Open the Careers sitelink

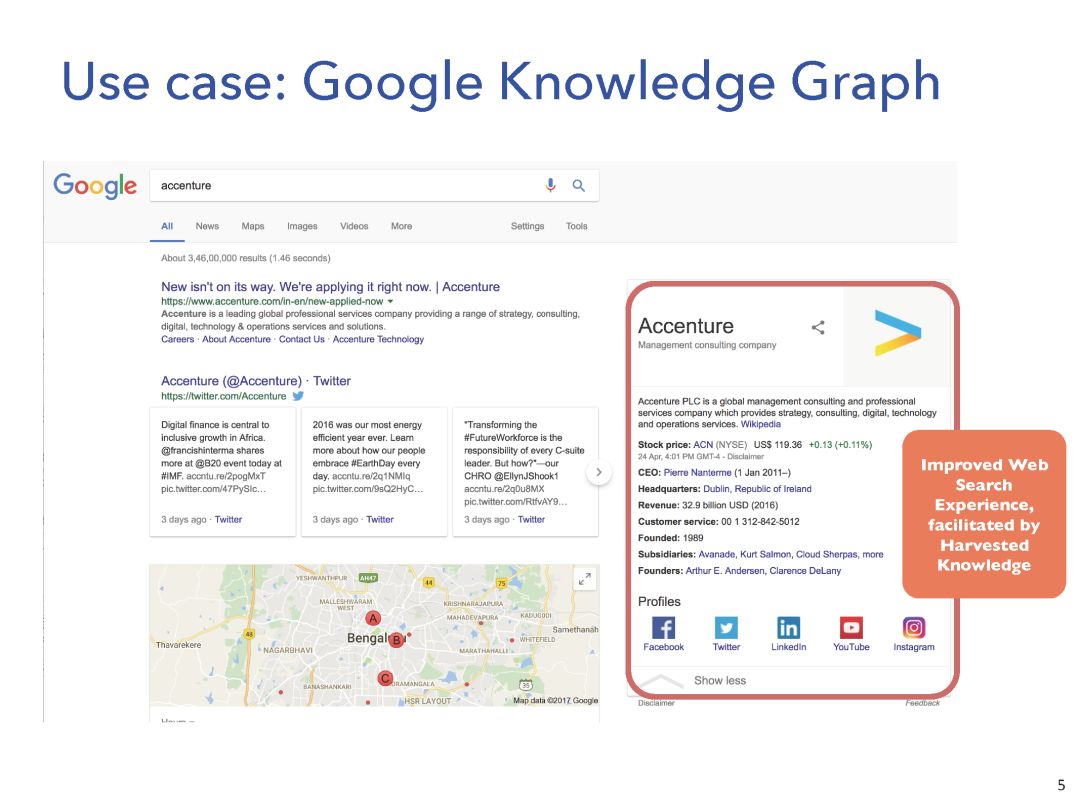coord(178,339)
